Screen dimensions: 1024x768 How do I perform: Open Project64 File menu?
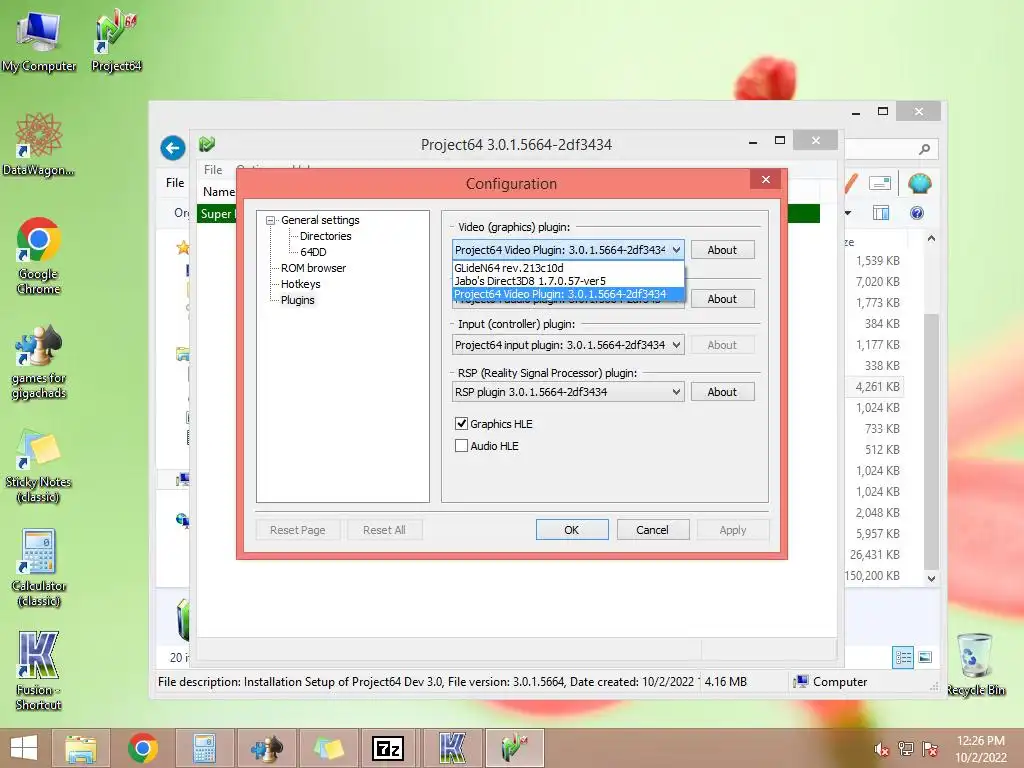[x=213, y=170]
